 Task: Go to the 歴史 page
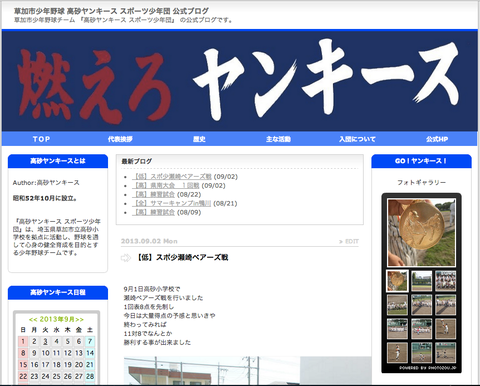coord(199,139)
